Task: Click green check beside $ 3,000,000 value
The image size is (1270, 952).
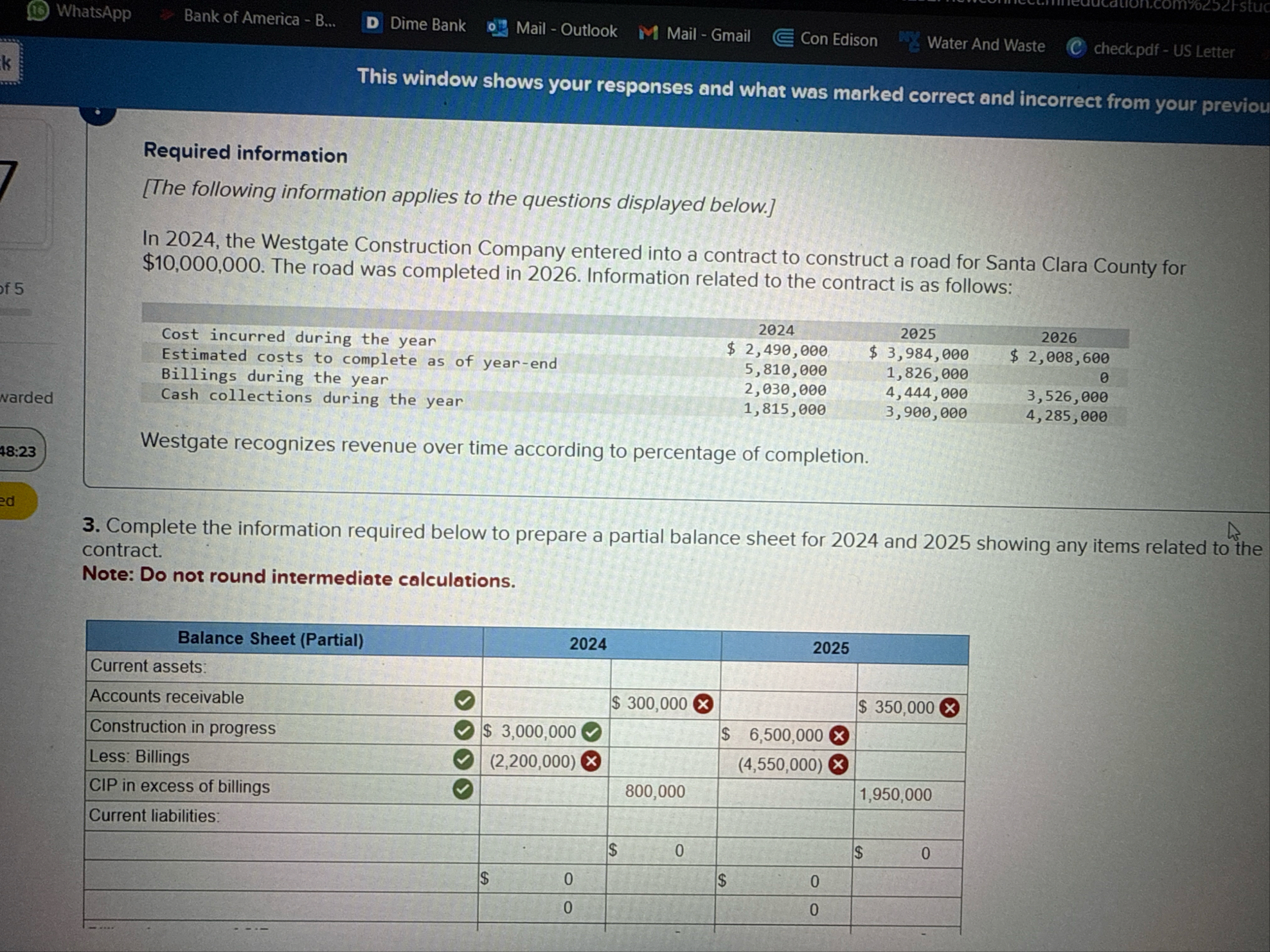Action: [x=591, y=732]
